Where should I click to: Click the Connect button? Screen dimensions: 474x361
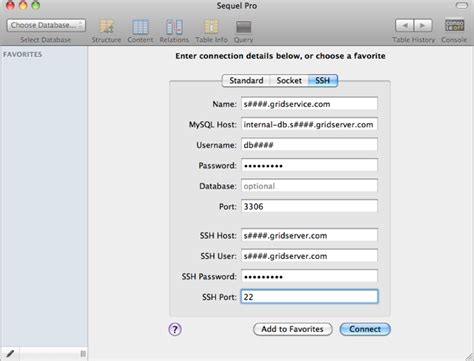[365, 329]
